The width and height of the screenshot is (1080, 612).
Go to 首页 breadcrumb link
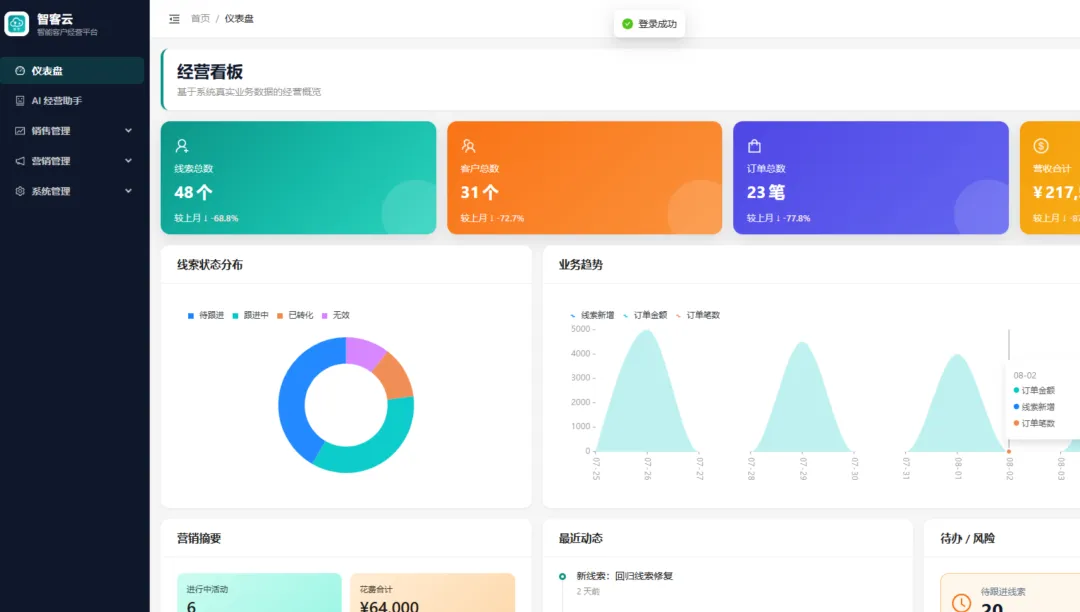200,19
